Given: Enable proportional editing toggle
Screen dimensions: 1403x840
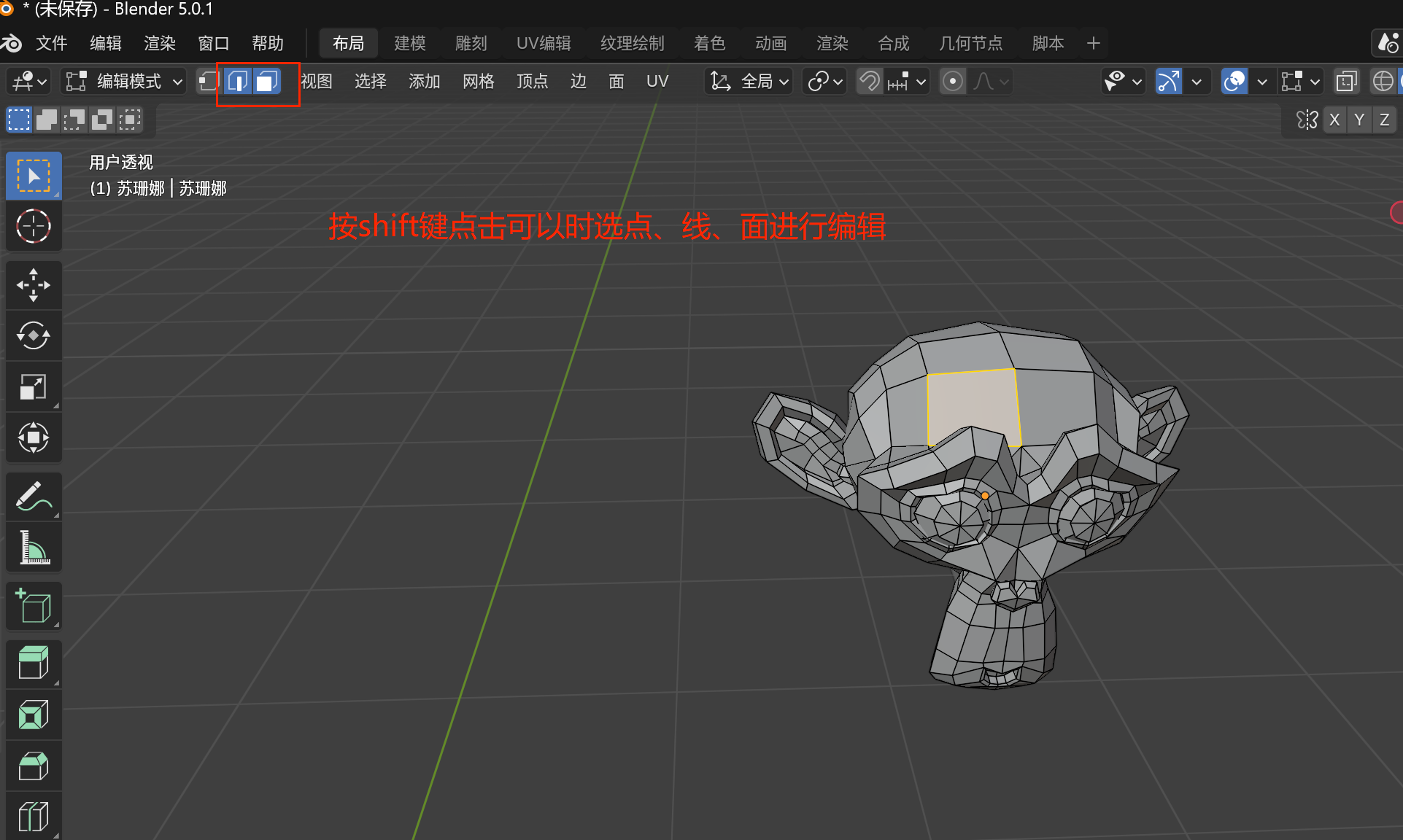Looking at the screenshot, I should click(x=952, y=81).
